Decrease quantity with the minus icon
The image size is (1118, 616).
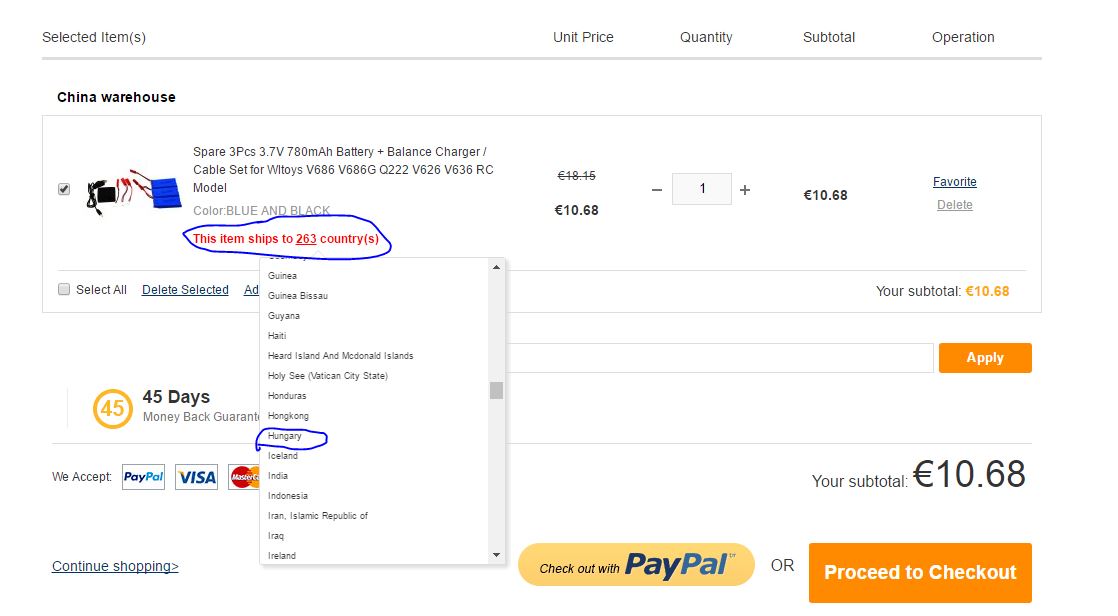[x=657, y=190]
